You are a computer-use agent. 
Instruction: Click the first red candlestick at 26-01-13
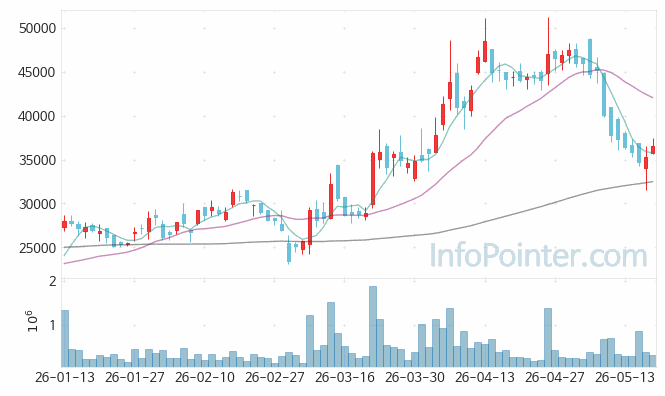click(x=64, y=224)
